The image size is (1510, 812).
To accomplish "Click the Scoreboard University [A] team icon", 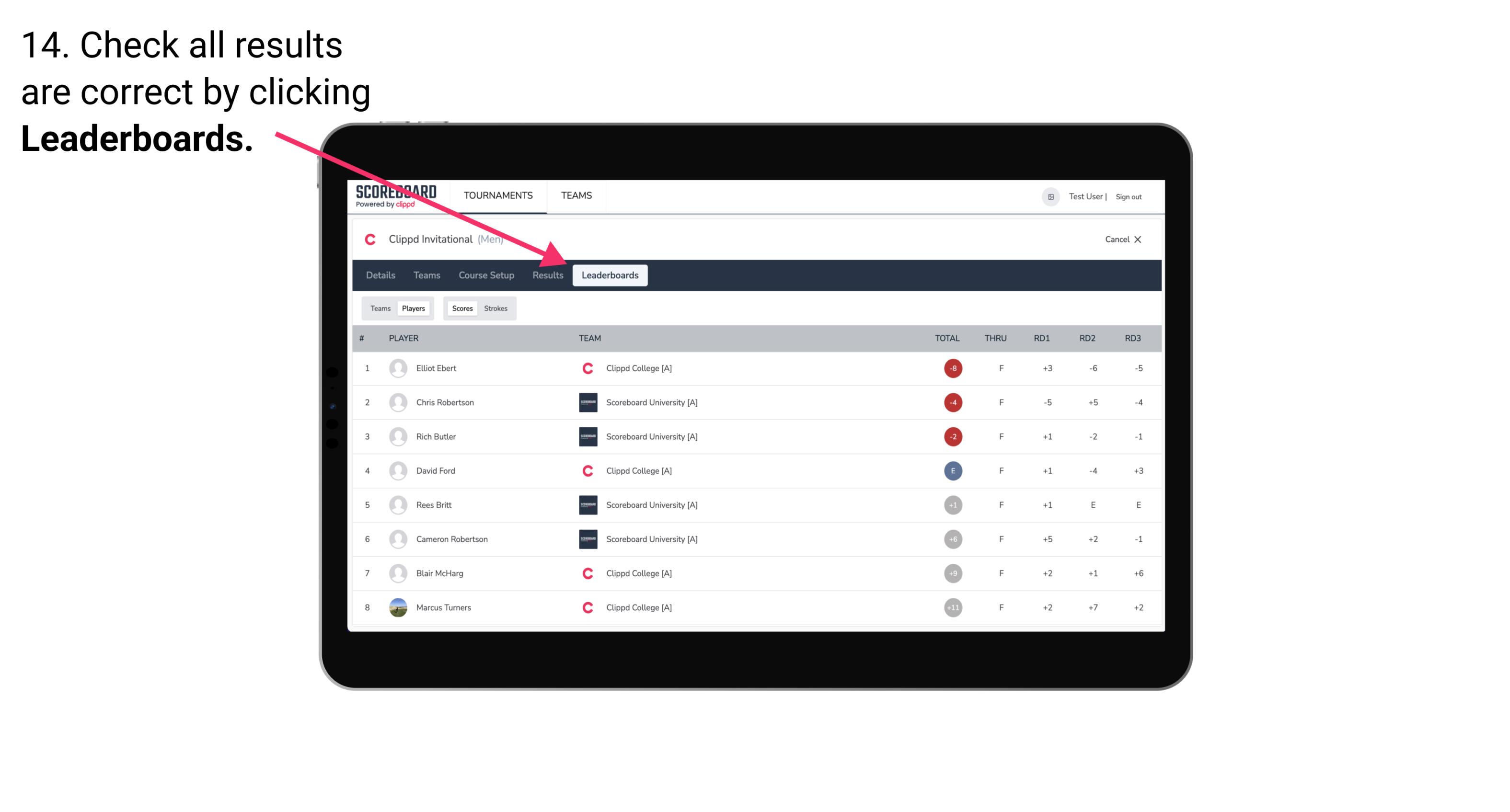I will pos(586,402).
